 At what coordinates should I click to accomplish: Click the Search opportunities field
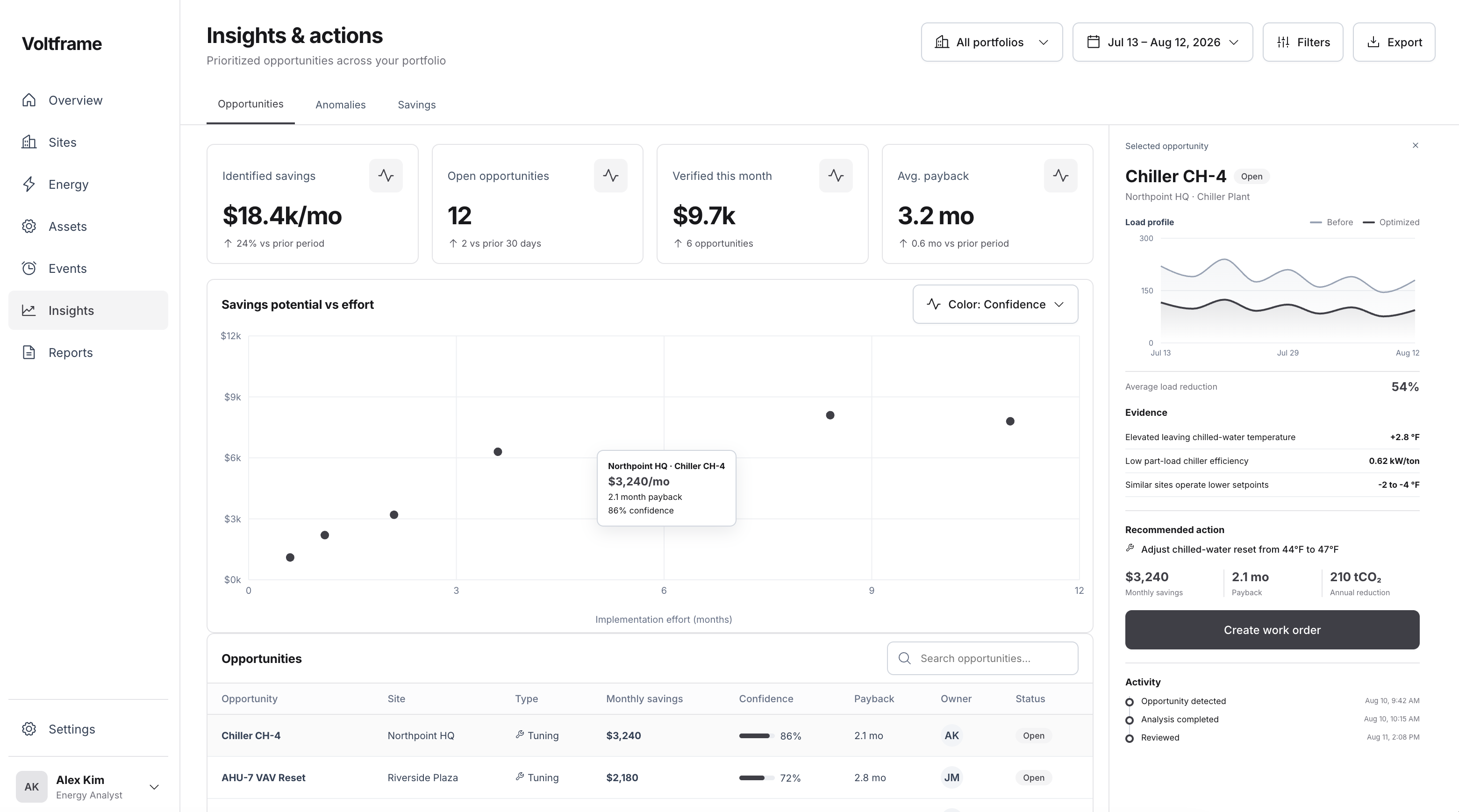click(x=982, y=658)
